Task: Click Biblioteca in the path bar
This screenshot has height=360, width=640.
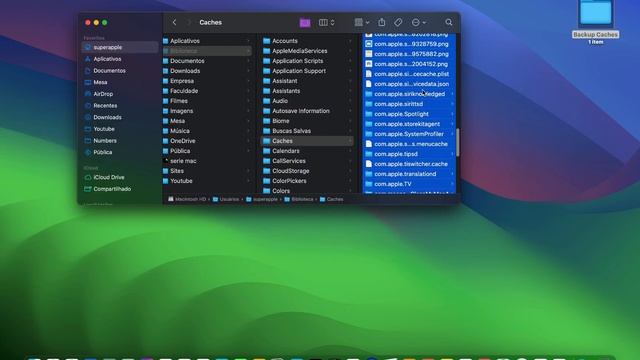Action: [x=299, y=199]
